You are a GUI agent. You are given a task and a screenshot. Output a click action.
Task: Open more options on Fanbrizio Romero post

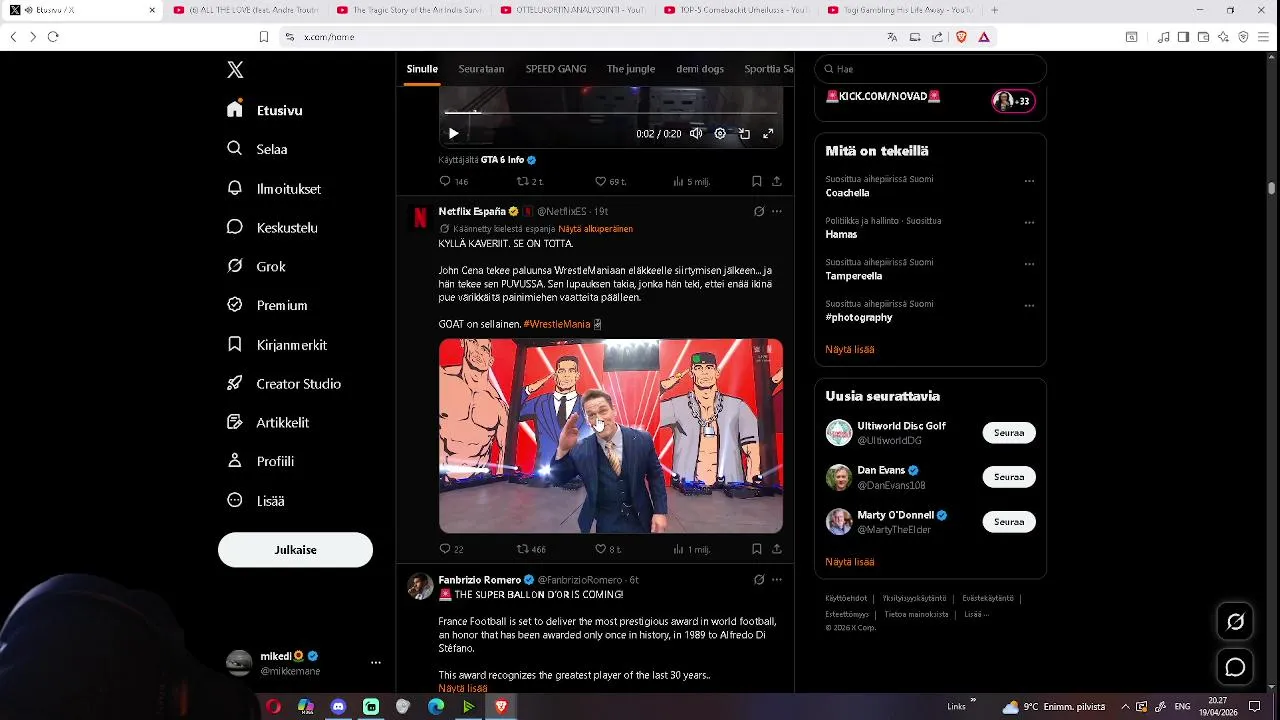[x=777, y=579]
